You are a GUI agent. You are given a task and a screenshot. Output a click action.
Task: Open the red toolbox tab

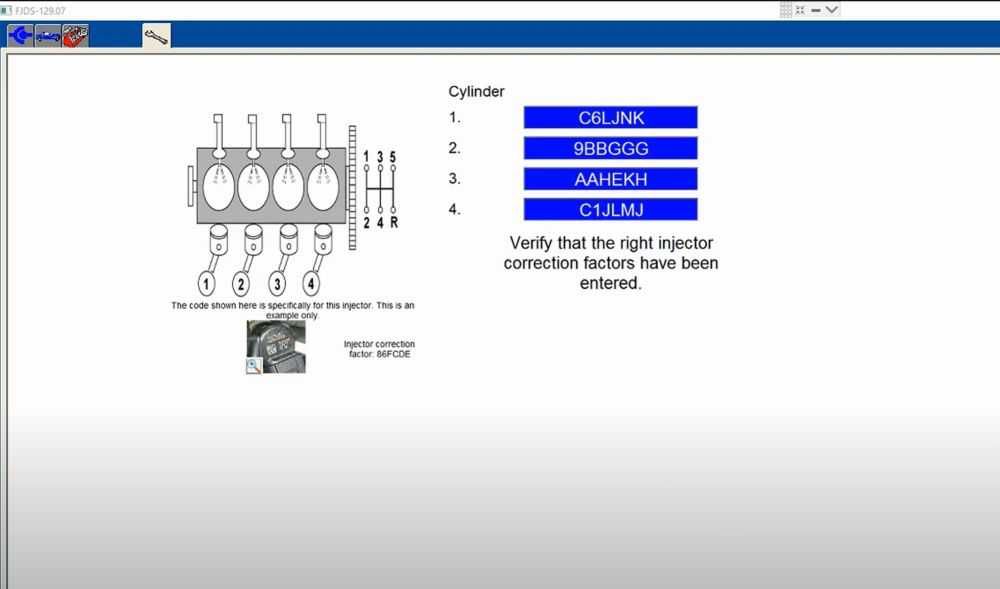pos(75,35)
